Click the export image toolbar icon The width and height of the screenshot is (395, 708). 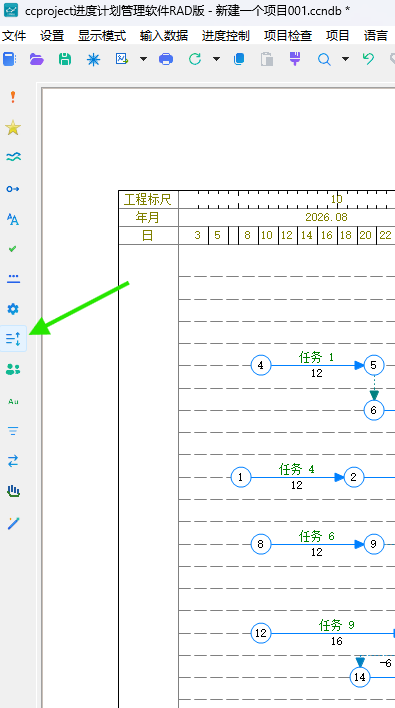(122, 59)
